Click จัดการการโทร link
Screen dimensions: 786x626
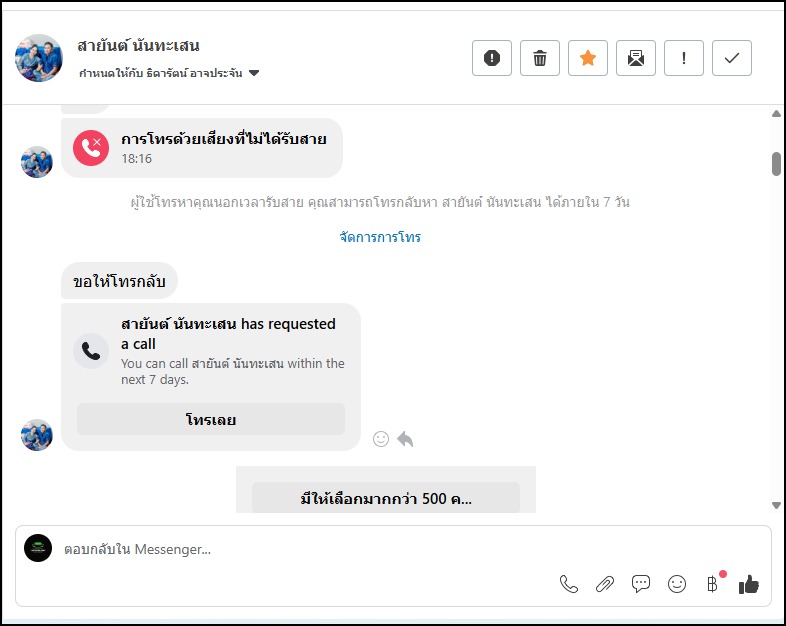[380, 237]
